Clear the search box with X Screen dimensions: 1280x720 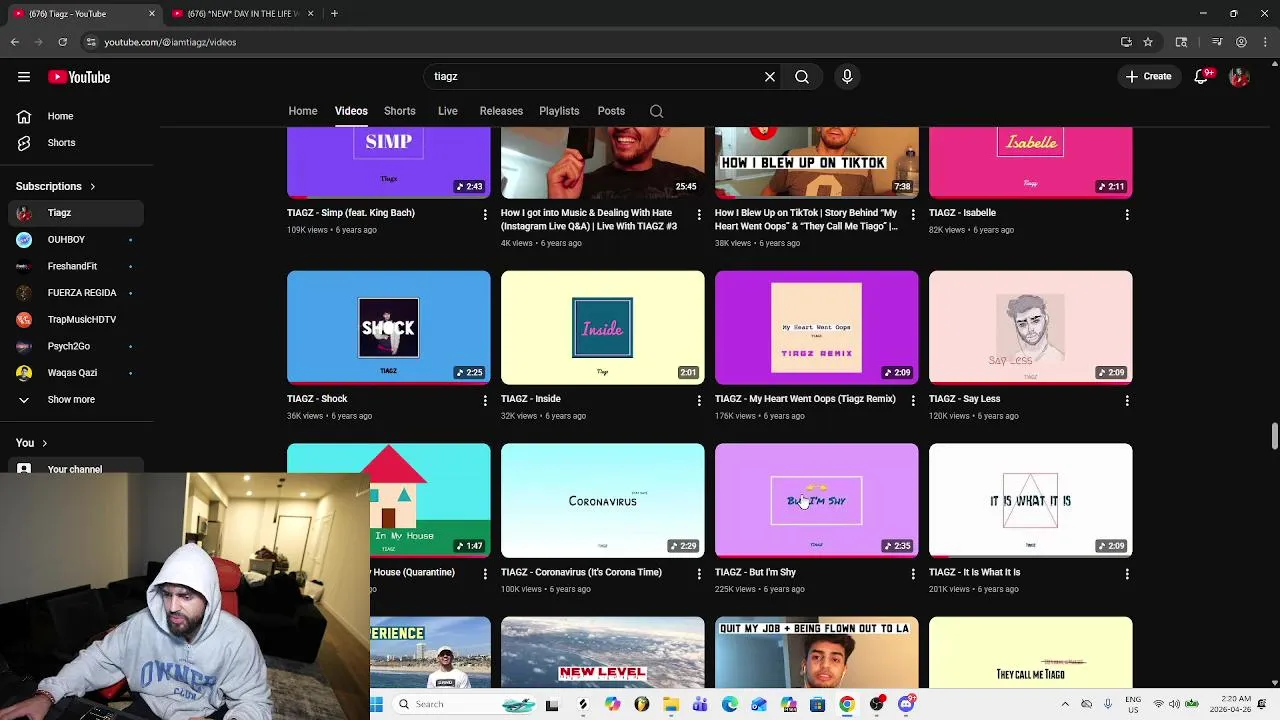(770, 77)
